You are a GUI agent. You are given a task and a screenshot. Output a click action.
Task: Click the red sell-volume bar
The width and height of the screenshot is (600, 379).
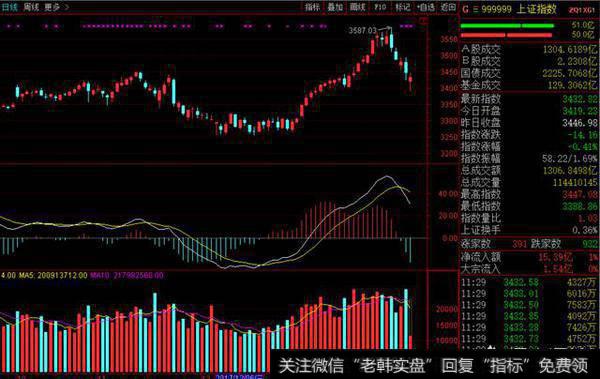point(506,35)
